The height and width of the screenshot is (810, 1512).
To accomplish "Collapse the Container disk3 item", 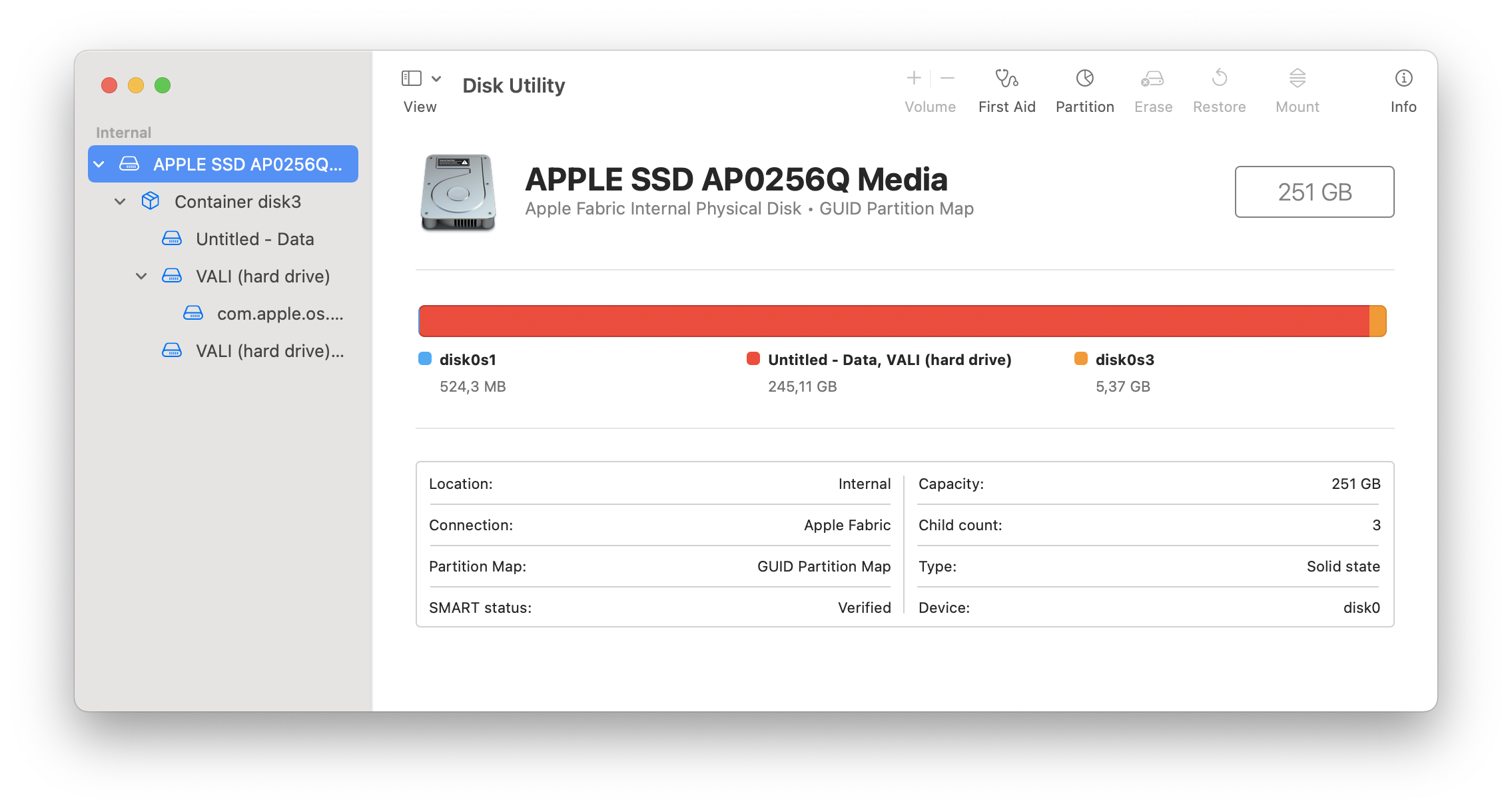I will coord(120,201).
